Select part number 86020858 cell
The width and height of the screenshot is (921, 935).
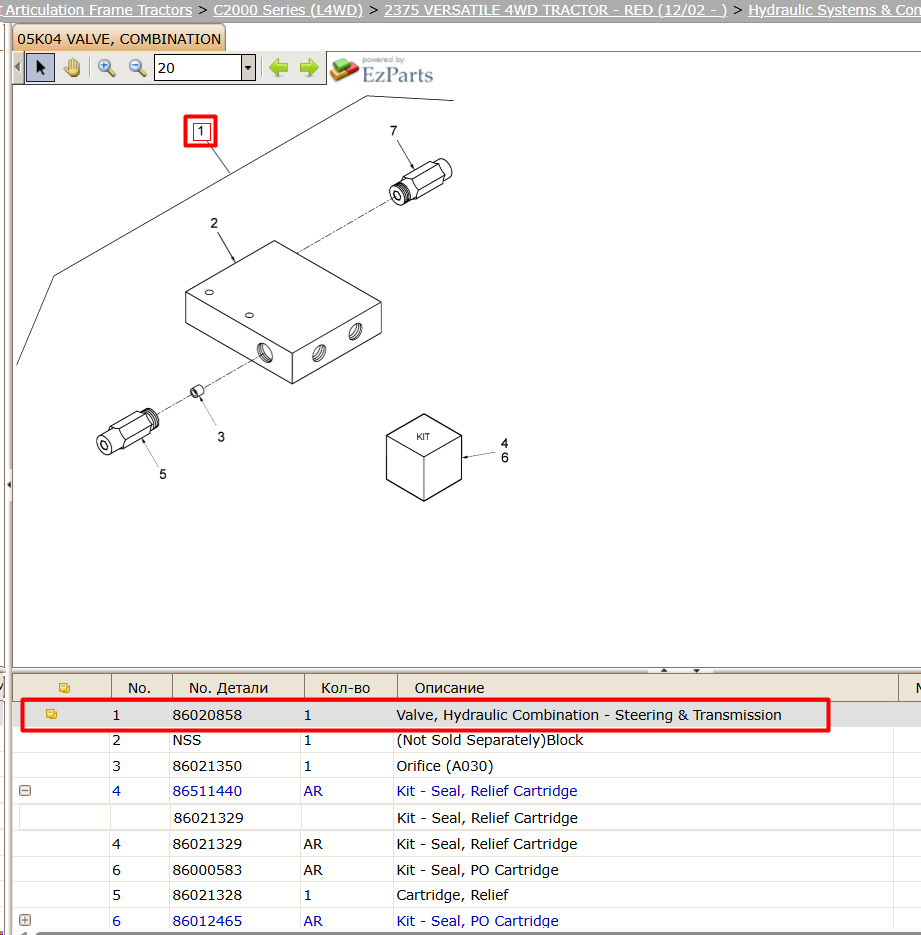(x=207, y=715)
